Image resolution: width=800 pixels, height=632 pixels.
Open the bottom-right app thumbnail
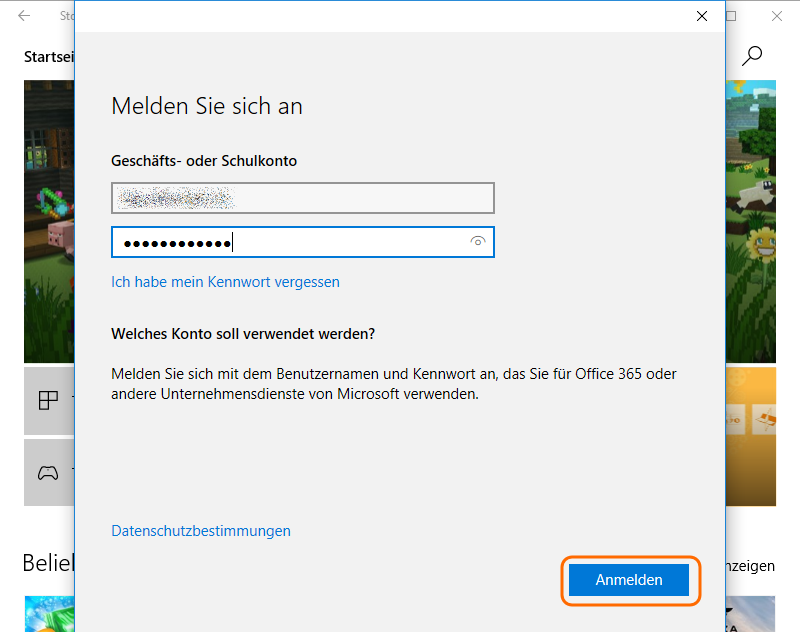tap(751, 614)
